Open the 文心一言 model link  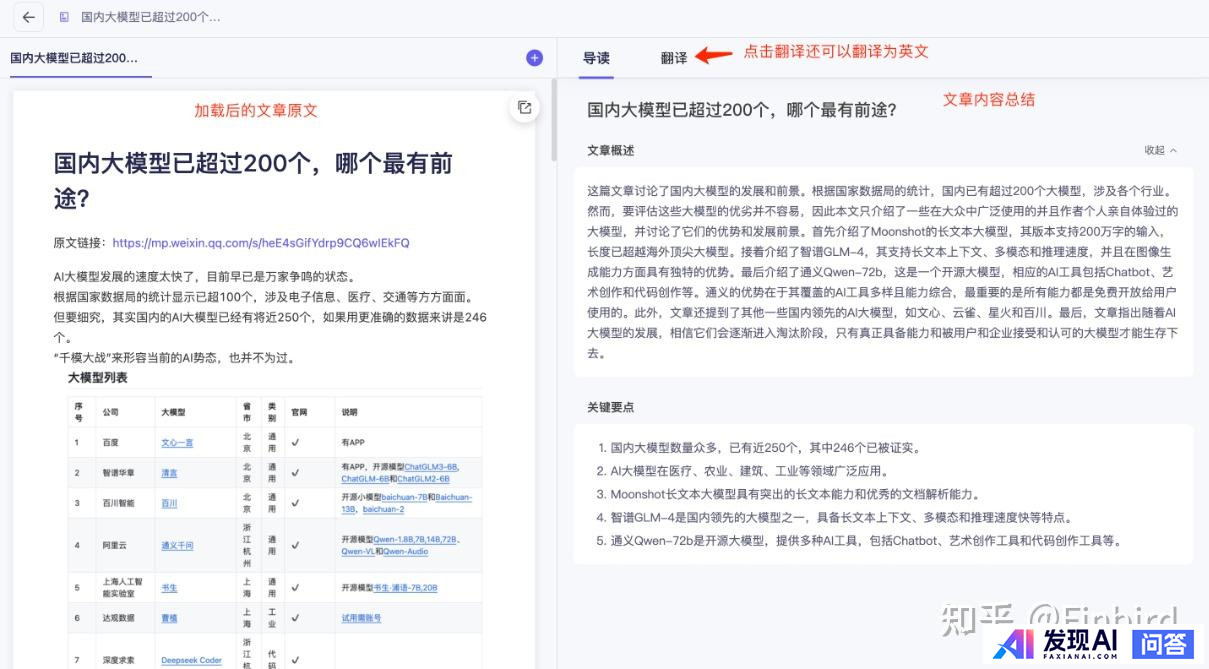(x=177, y=442)
